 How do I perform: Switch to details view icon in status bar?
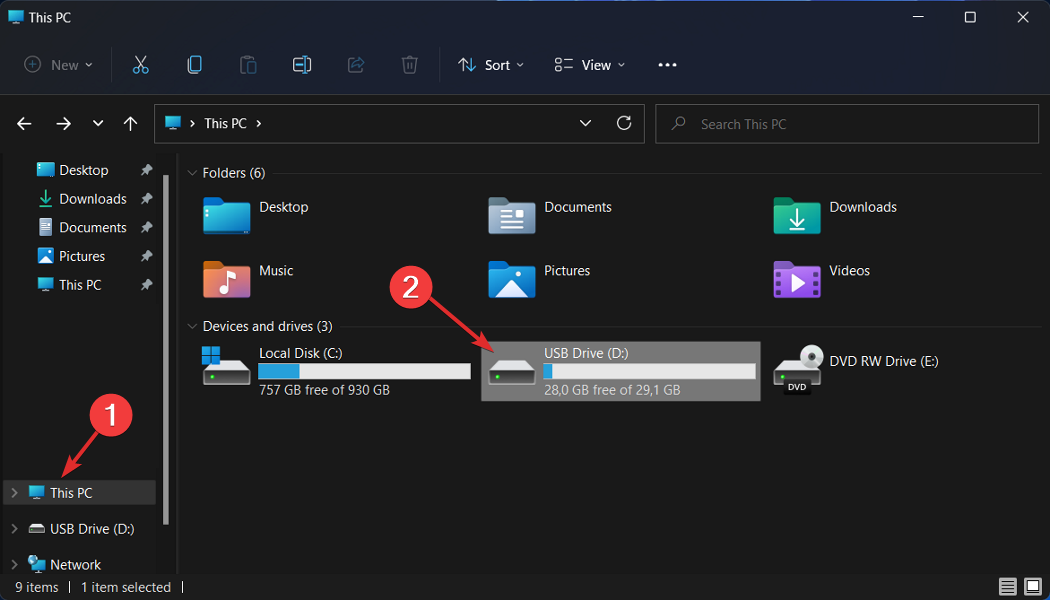1007,587
